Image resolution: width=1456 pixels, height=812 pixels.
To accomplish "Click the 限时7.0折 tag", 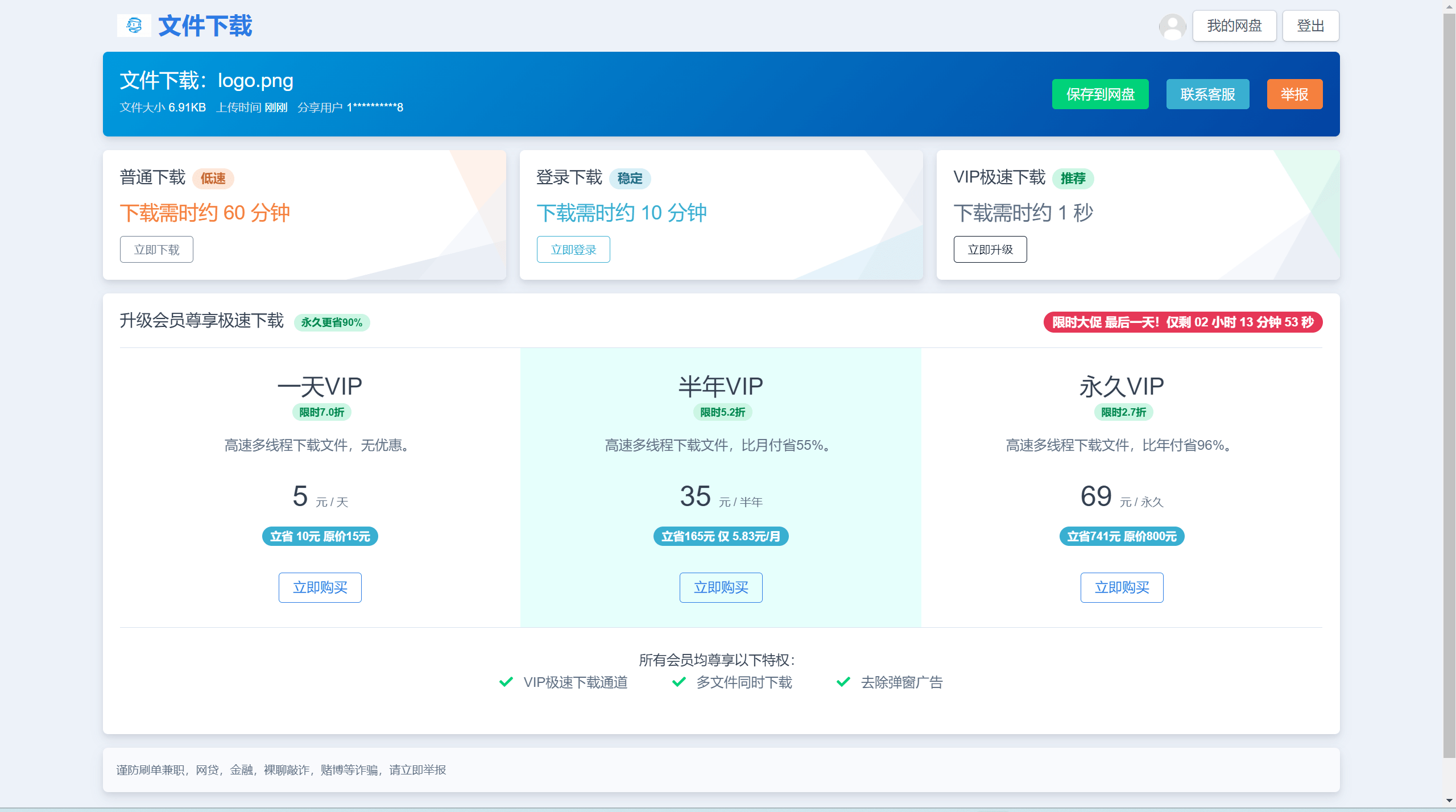I will click(322, 412).
